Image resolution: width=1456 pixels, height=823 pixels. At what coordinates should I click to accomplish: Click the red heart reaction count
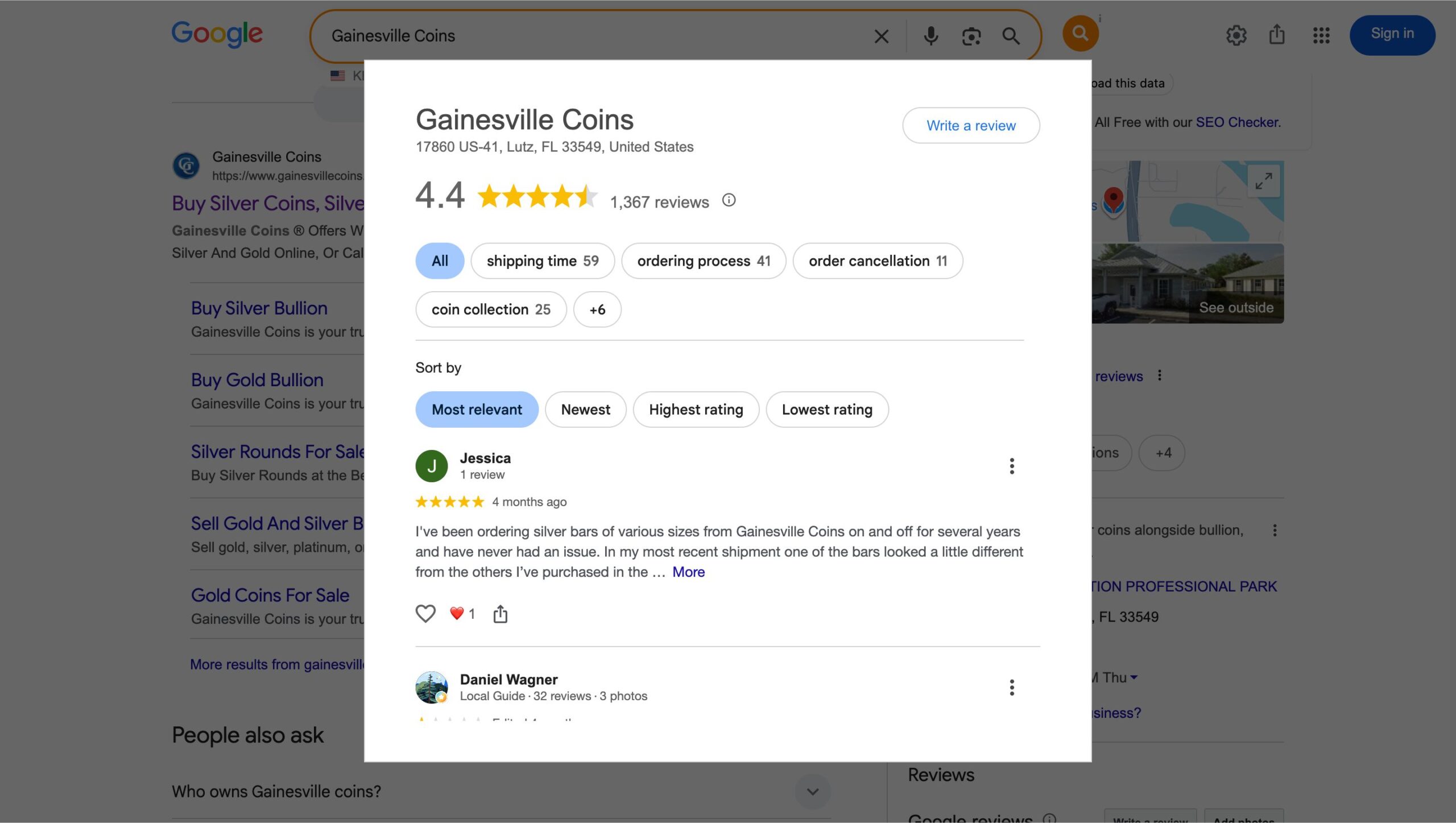click(462, 613)
